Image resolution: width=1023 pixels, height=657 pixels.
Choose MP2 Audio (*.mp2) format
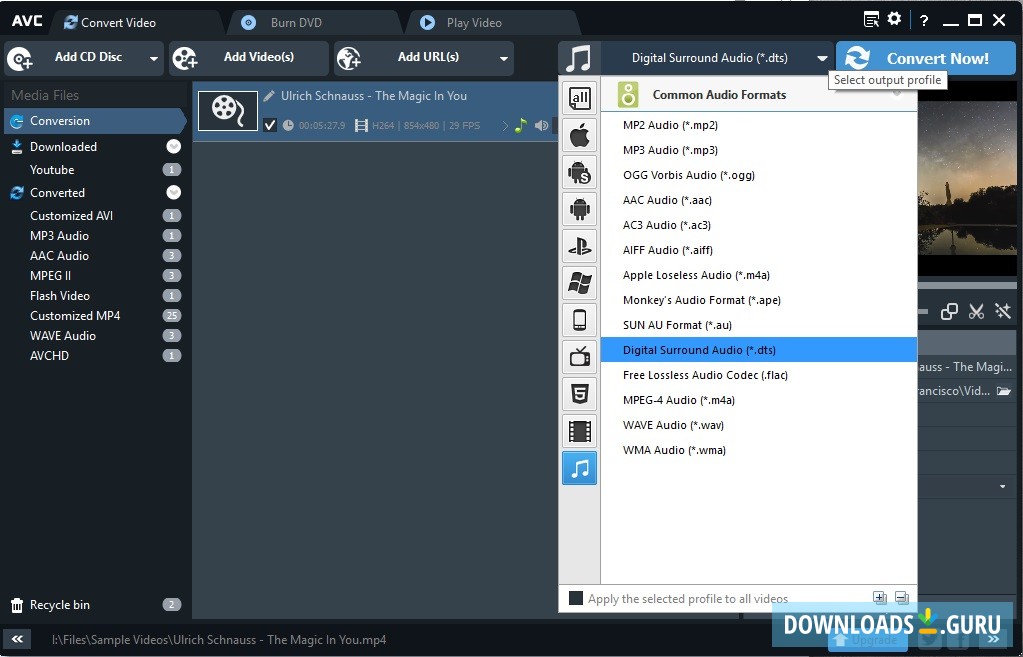[758, 125]
